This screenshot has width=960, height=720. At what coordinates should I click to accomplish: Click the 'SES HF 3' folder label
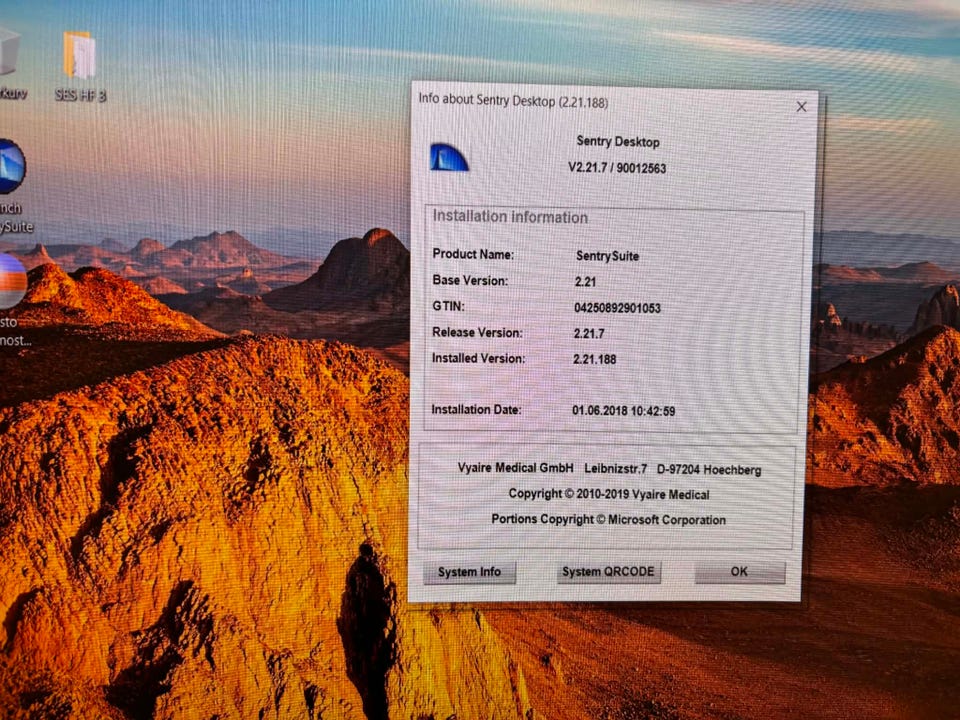[x=80, y=95]
